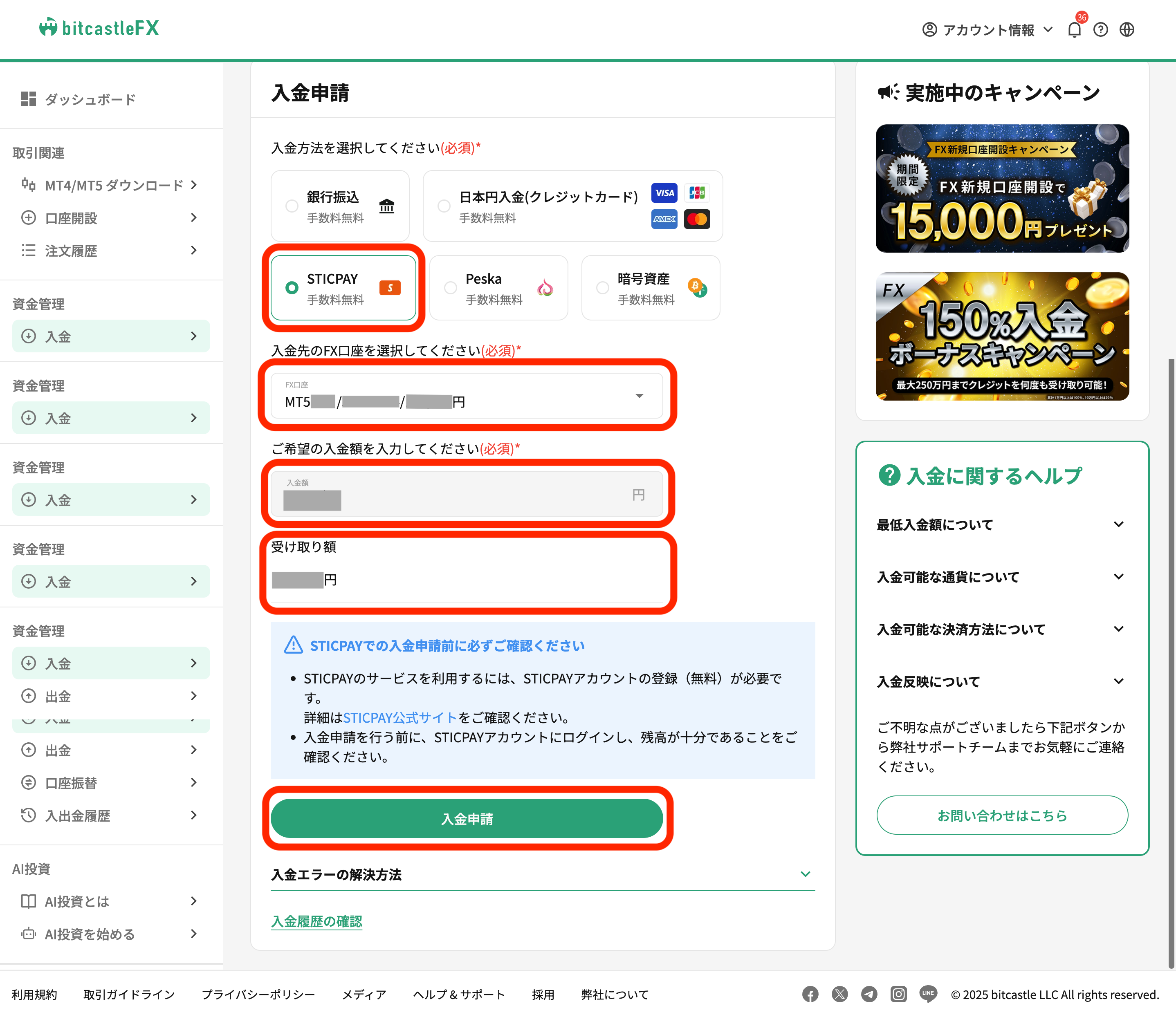Open the Facebook footer icon

[x=810, y=994]
